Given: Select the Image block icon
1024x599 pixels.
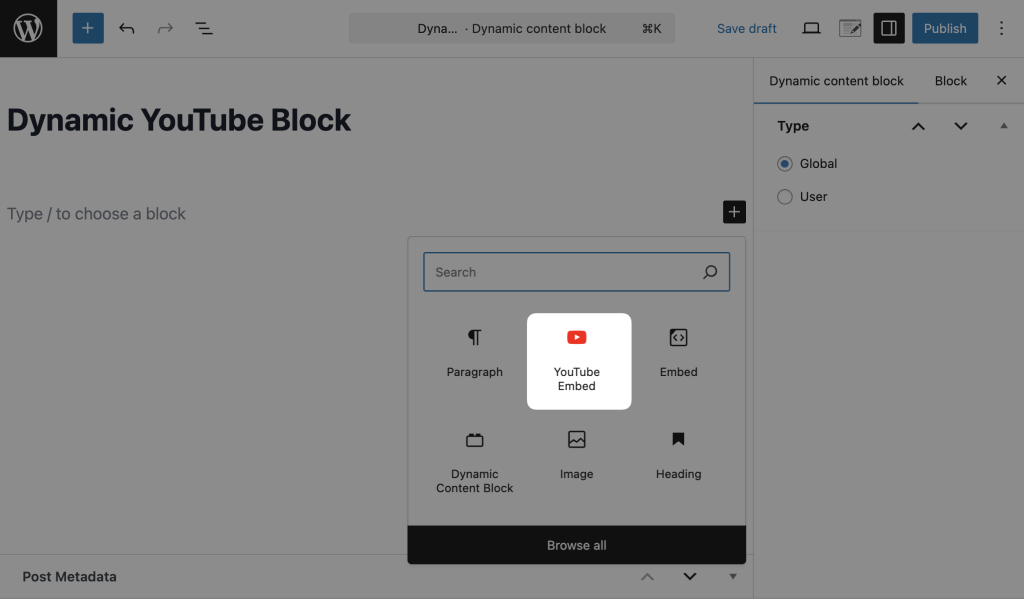Looking at the screenshot, I should coord(577,452).
